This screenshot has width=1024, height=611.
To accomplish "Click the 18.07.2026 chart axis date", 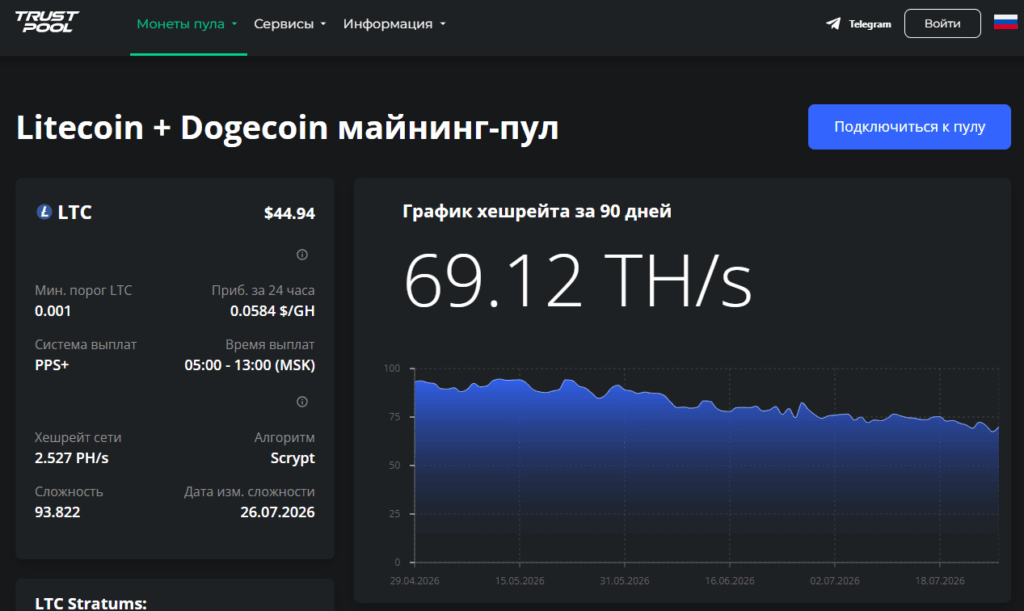I will click(939, 581).
